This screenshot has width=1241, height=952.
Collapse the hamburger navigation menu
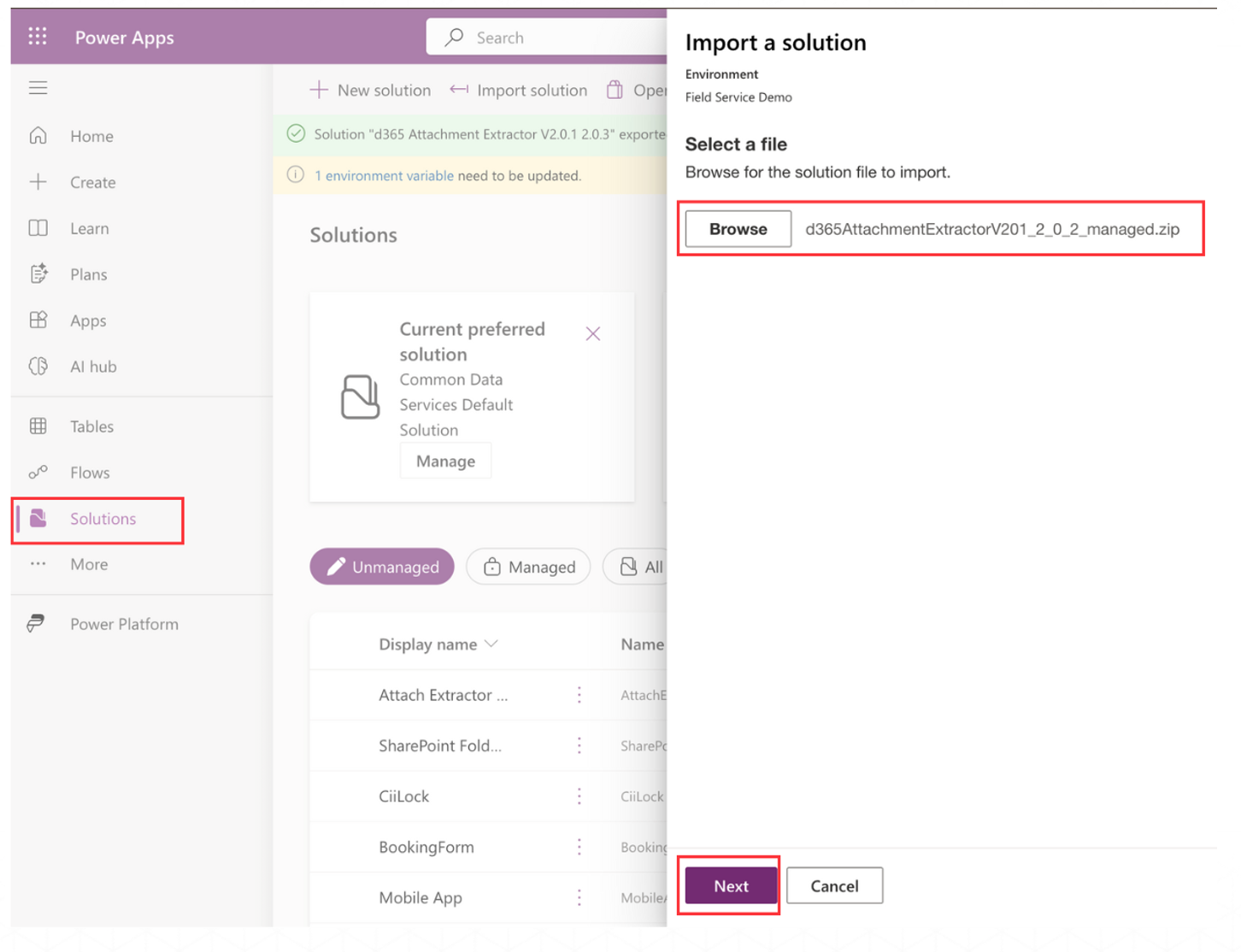pyautogui.click(x=38, y=88)
